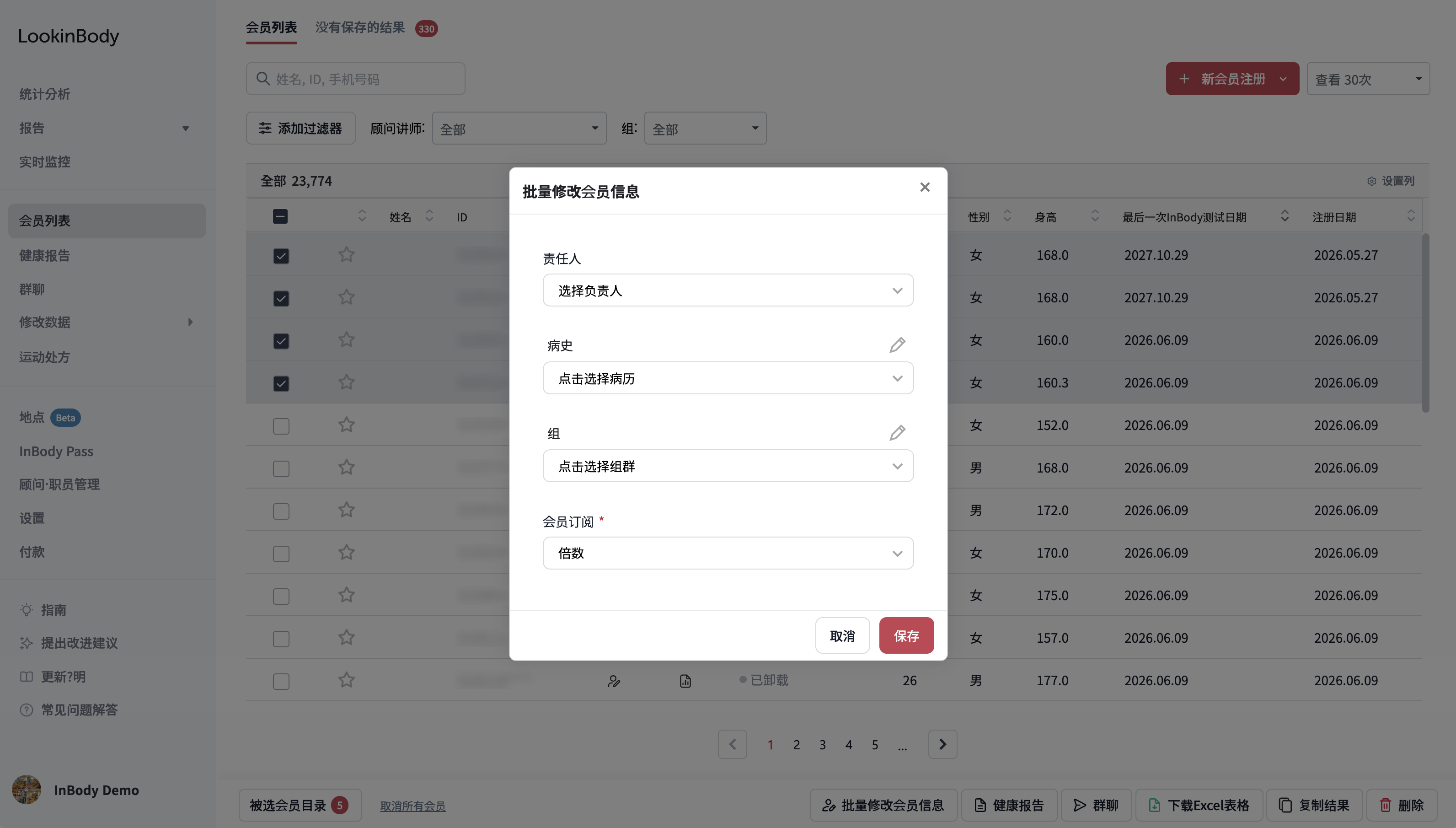Open the 点击选择病历 dropdown

(728, 378)
